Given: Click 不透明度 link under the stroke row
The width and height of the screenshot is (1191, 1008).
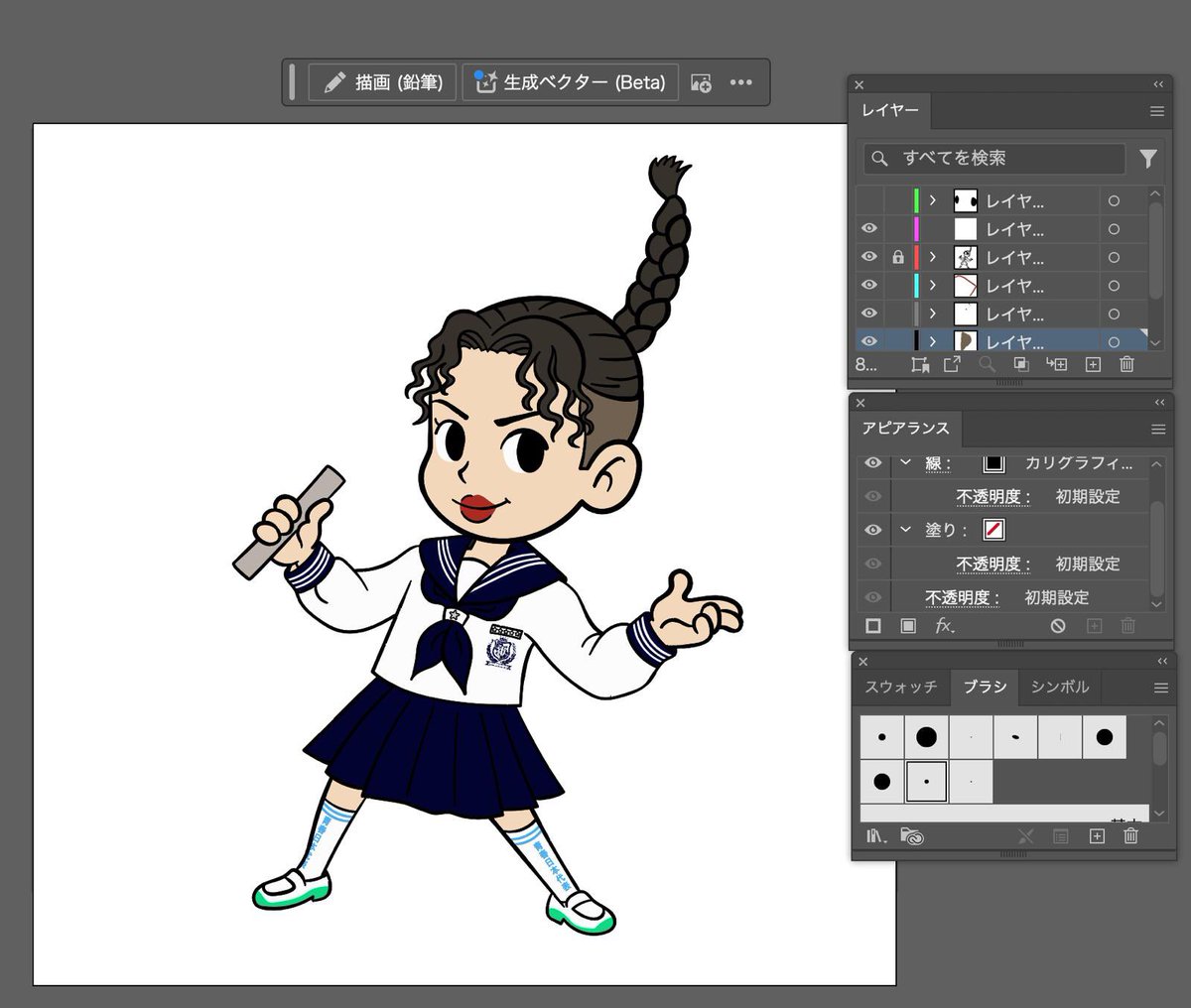Looking at the screenshot, I should click(993, 497).
